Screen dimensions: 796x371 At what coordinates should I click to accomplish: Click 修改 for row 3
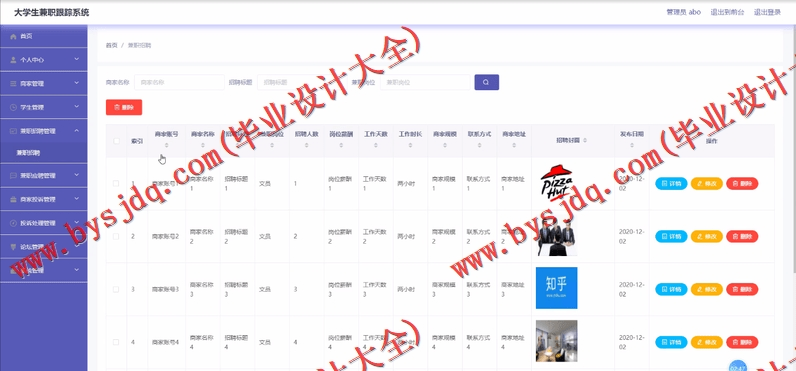pos(707,289)
